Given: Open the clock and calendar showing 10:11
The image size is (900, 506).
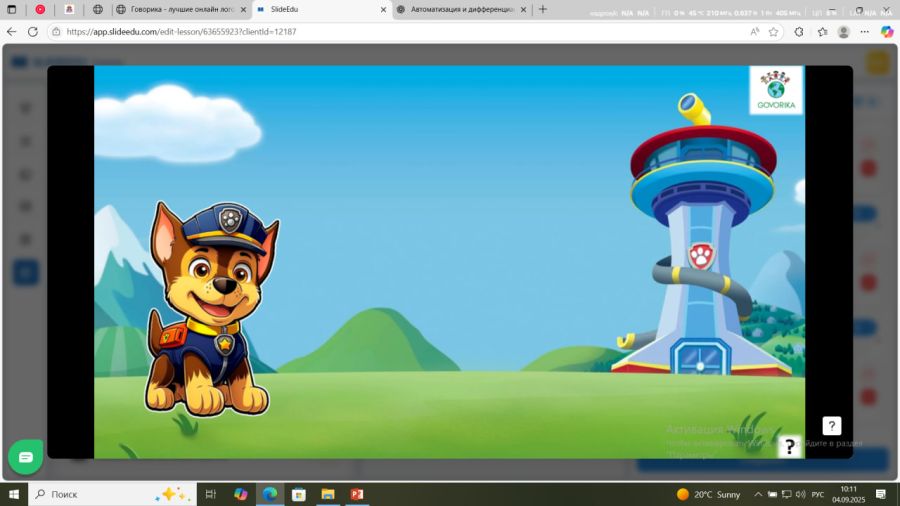Looking at the screenshot, I should tap(848, 494).
